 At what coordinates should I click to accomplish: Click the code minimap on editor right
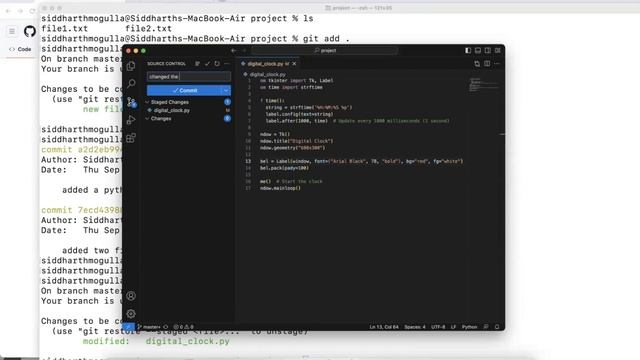pyautogui.click(x=484, y=84)
